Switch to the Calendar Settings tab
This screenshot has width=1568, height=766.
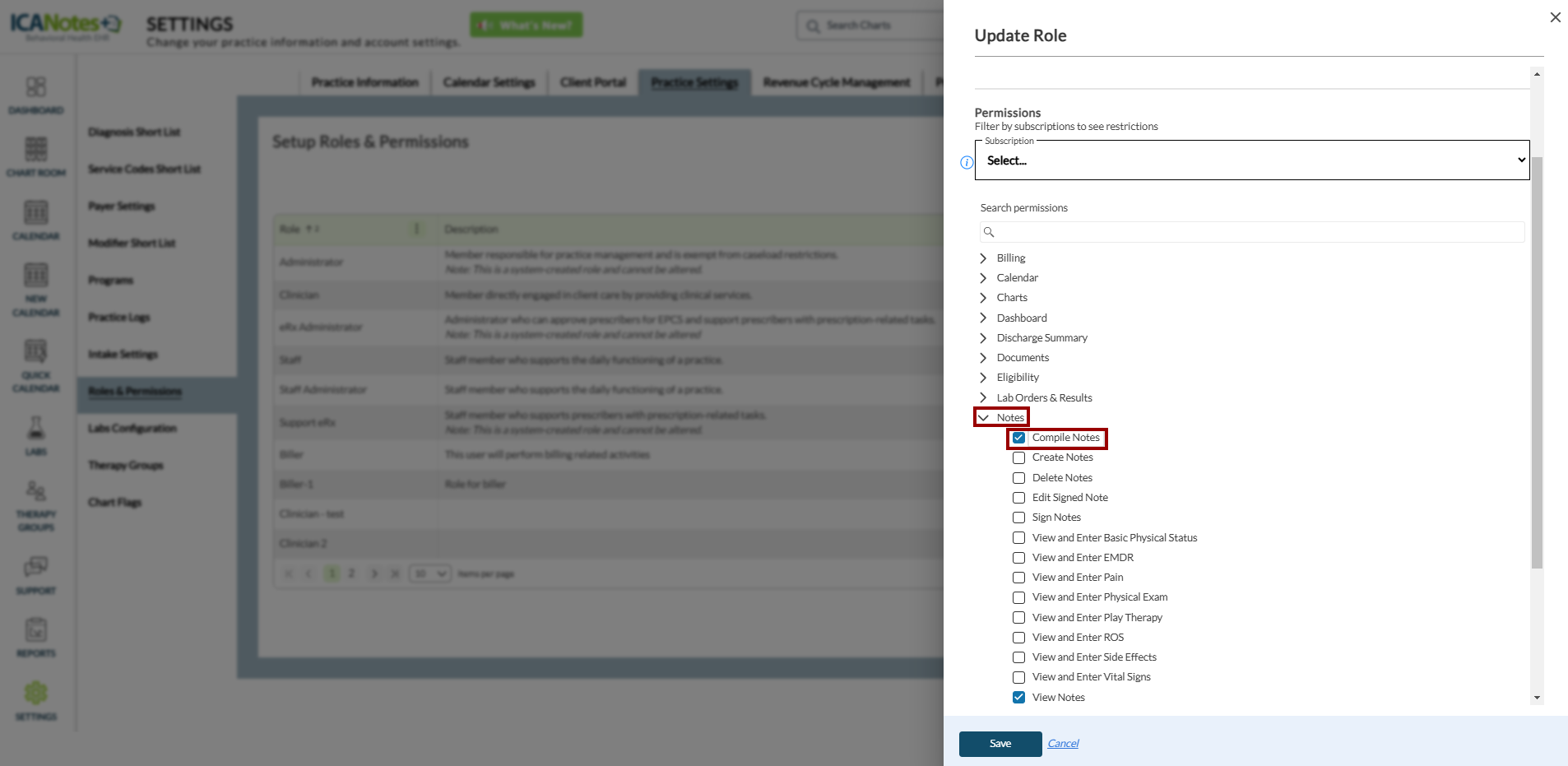[x=489, y=82]
